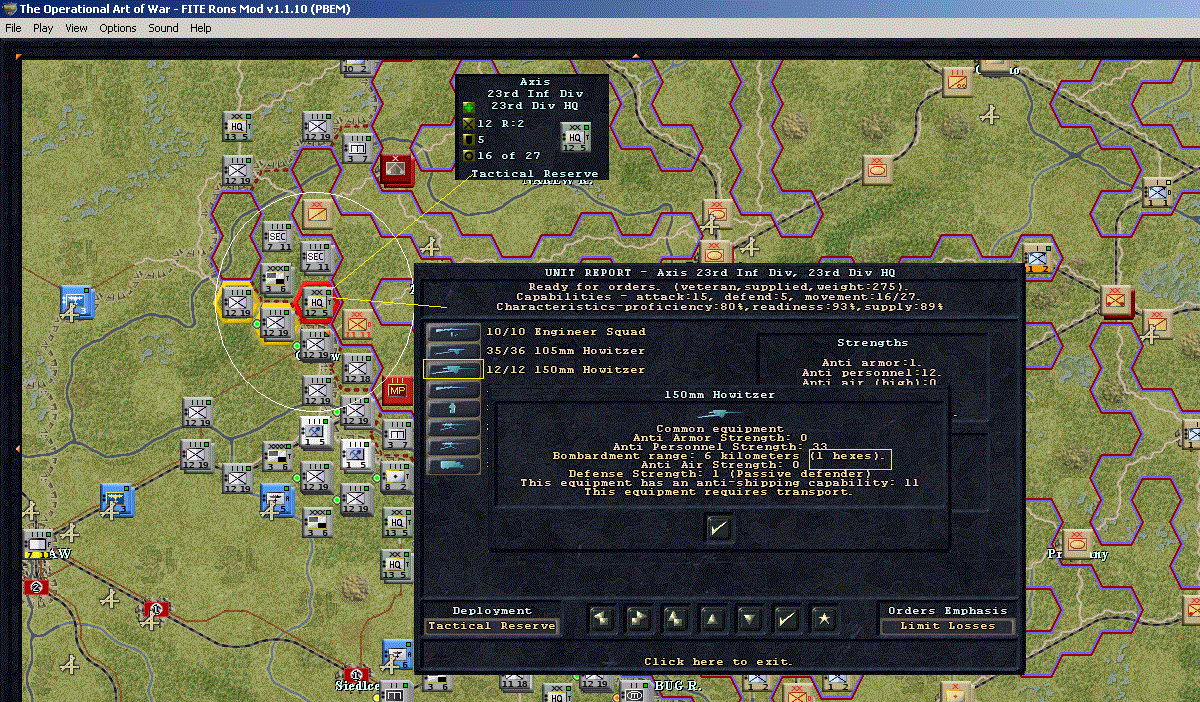The height and width of the screenshot is (702, 1200).
Task: Click the up-arrow button in unit report toolbar
Action: point(712,619)
